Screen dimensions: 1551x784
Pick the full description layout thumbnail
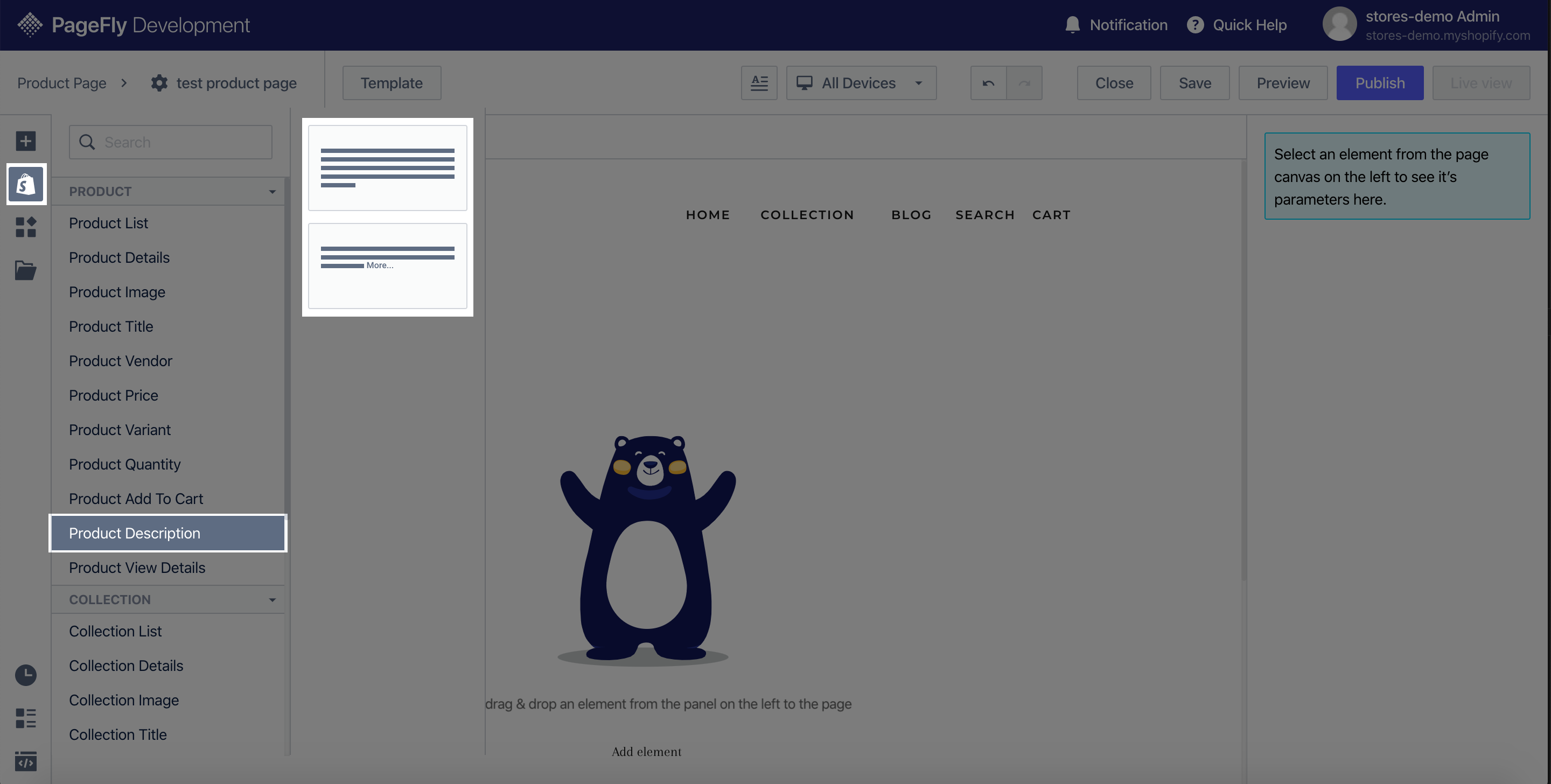pos(387,168)
